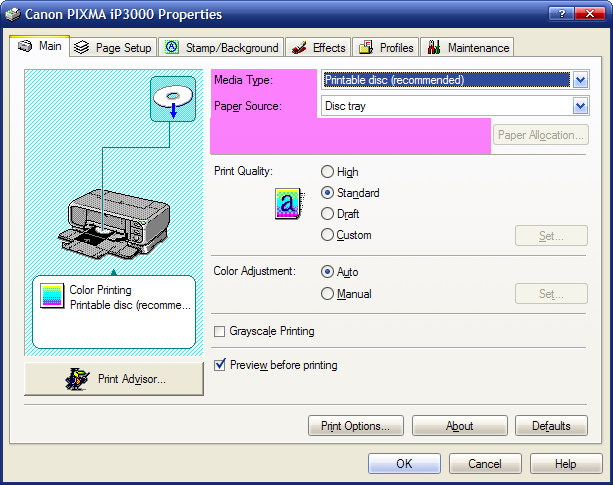Click the printer illustration in preview pane
The height and width of the screenshot is (485, 613).
coord(114,225)
